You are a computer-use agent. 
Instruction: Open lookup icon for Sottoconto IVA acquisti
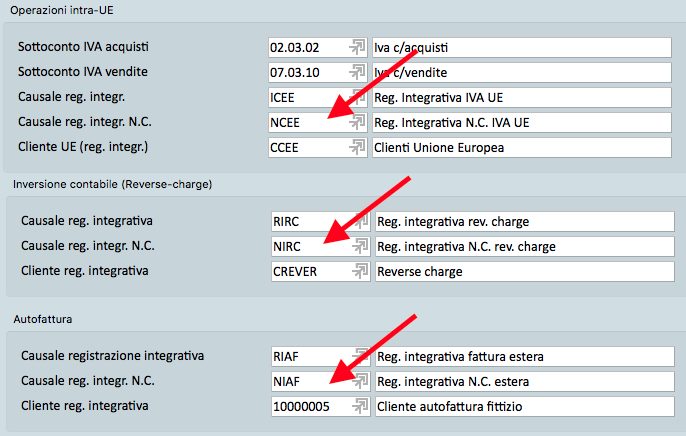point(357,48)
